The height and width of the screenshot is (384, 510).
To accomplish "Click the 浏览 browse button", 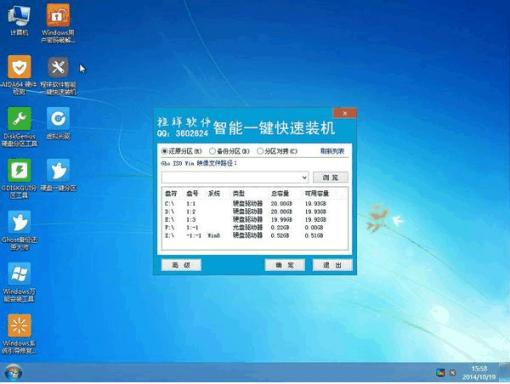I will click(x=330, y=177).
